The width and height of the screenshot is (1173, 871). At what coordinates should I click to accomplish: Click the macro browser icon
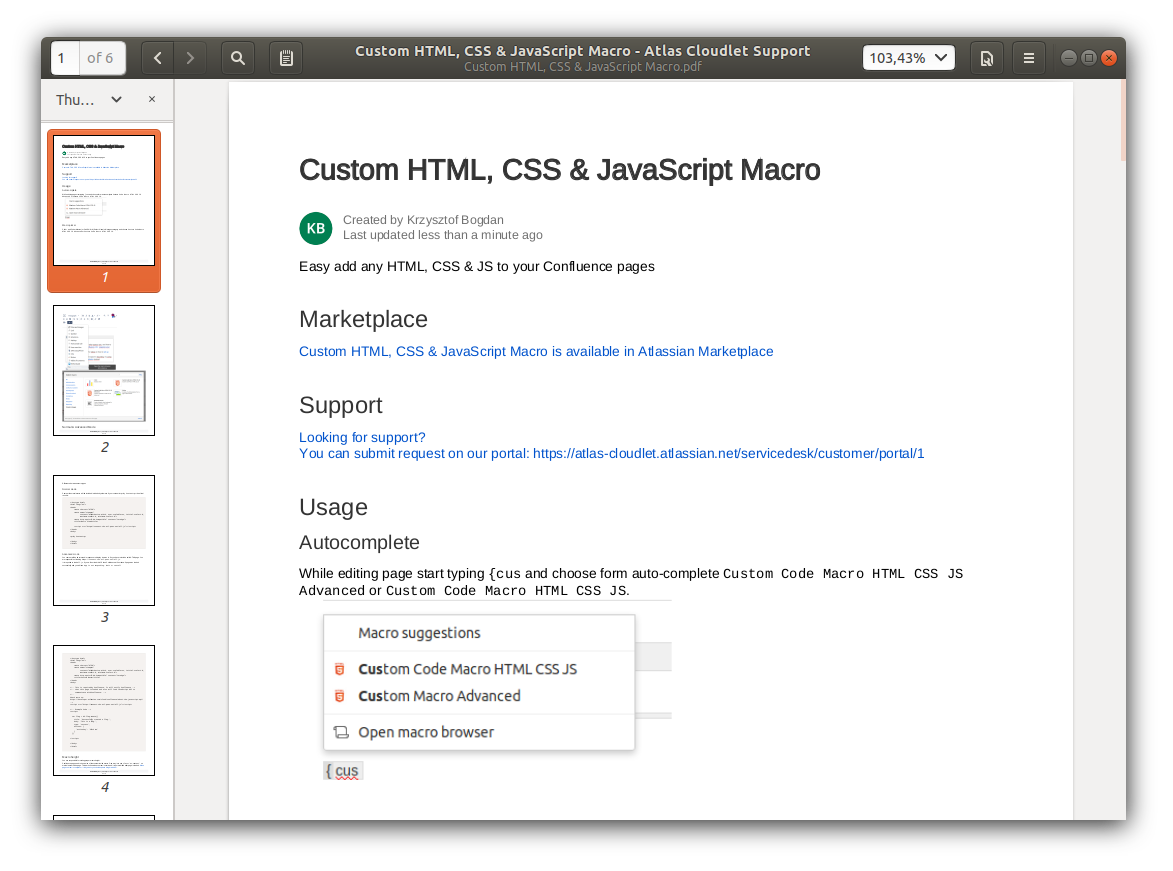pyautogui.click(x=341, y=733)
